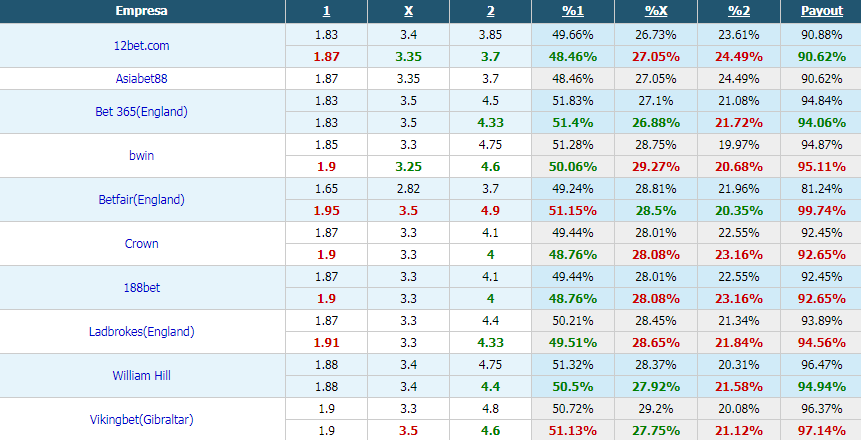This screenshot has height=440, width=861.
Task: Click the red 99.74% payout cell
Action: (821, 210)
